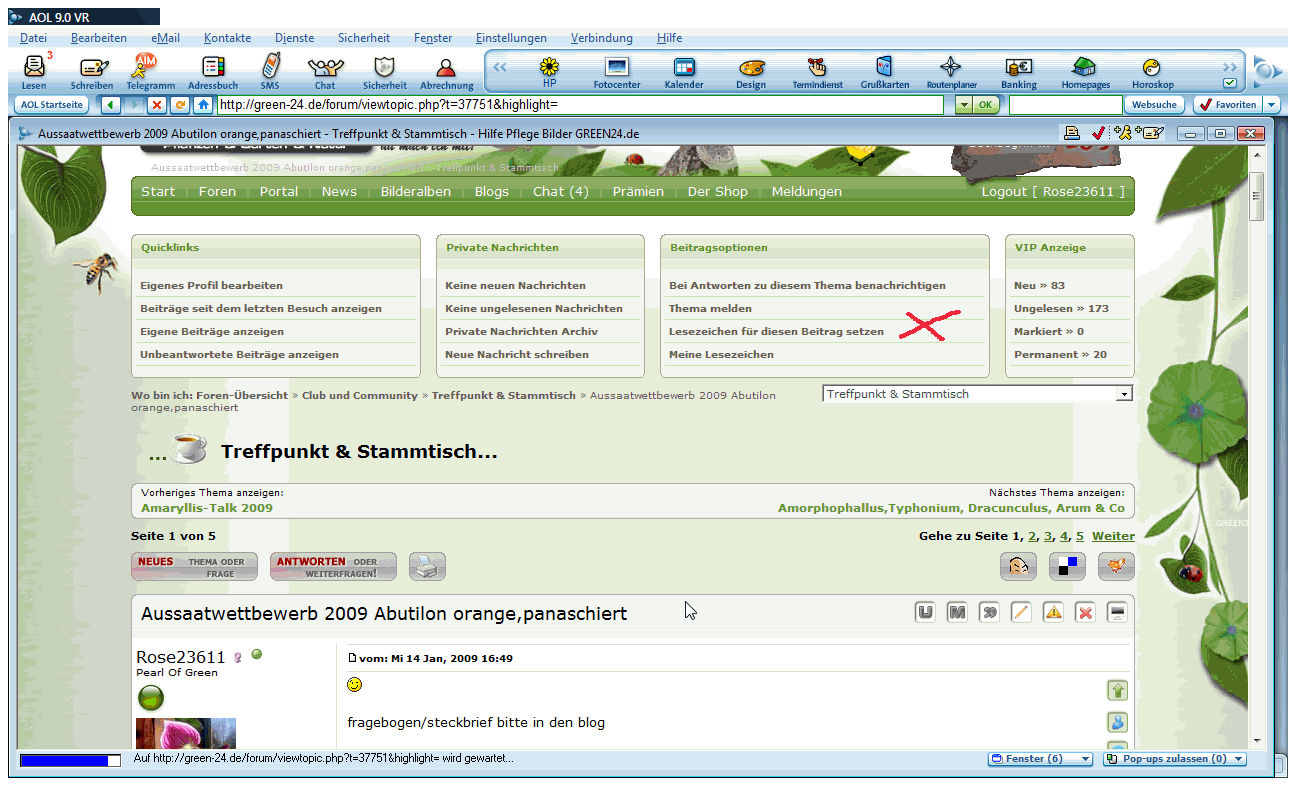Open the Lesen mail icon
Screen dimensions: 1296x786
pos(34,70)
